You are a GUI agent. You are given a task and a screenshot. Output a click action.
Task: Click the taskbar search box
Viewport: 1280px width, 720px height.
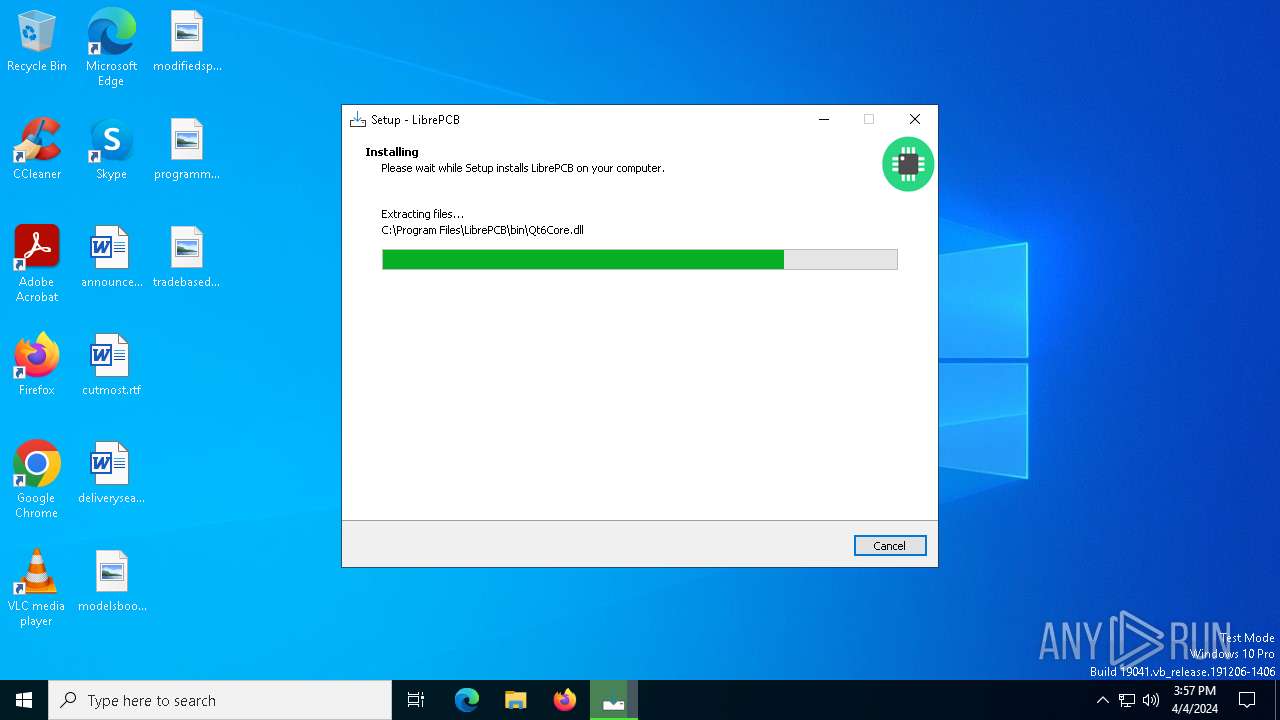coord(220,700)
